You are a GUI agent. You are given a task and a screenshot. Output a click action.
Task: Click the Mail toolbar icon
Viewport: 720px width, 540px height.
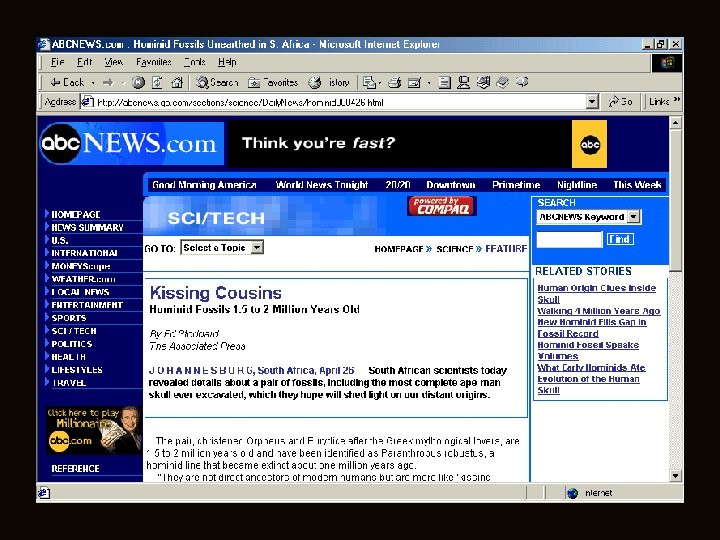[369, 83]
